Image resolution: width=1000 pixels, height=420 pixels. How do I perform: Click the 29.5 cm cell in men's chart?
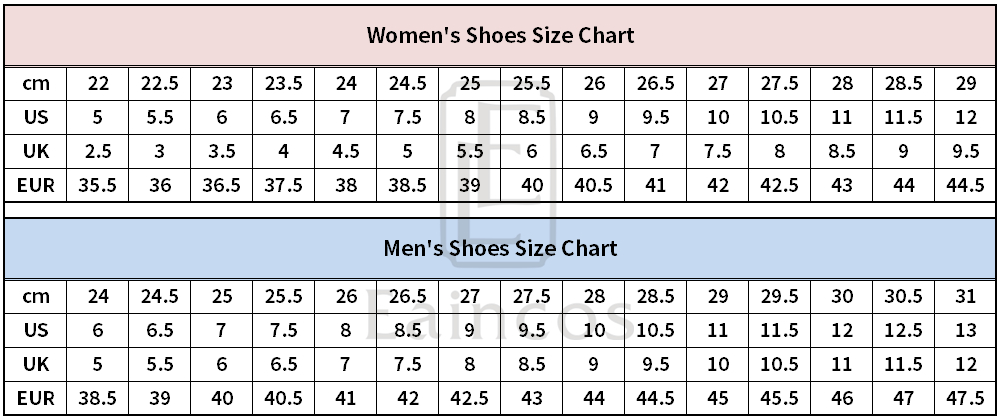[780, 296]
